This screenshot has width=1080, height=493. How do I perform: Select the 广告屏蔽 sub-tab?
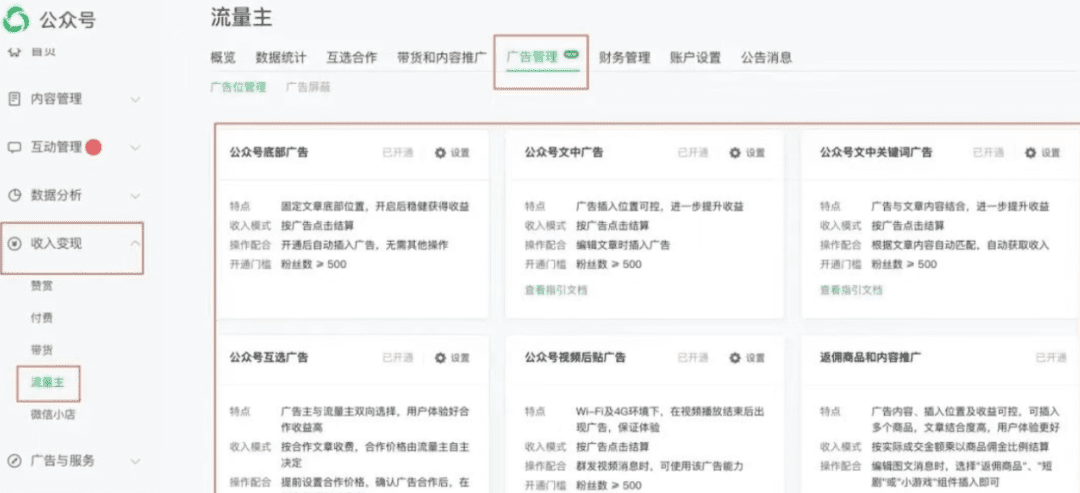[308, 88]
